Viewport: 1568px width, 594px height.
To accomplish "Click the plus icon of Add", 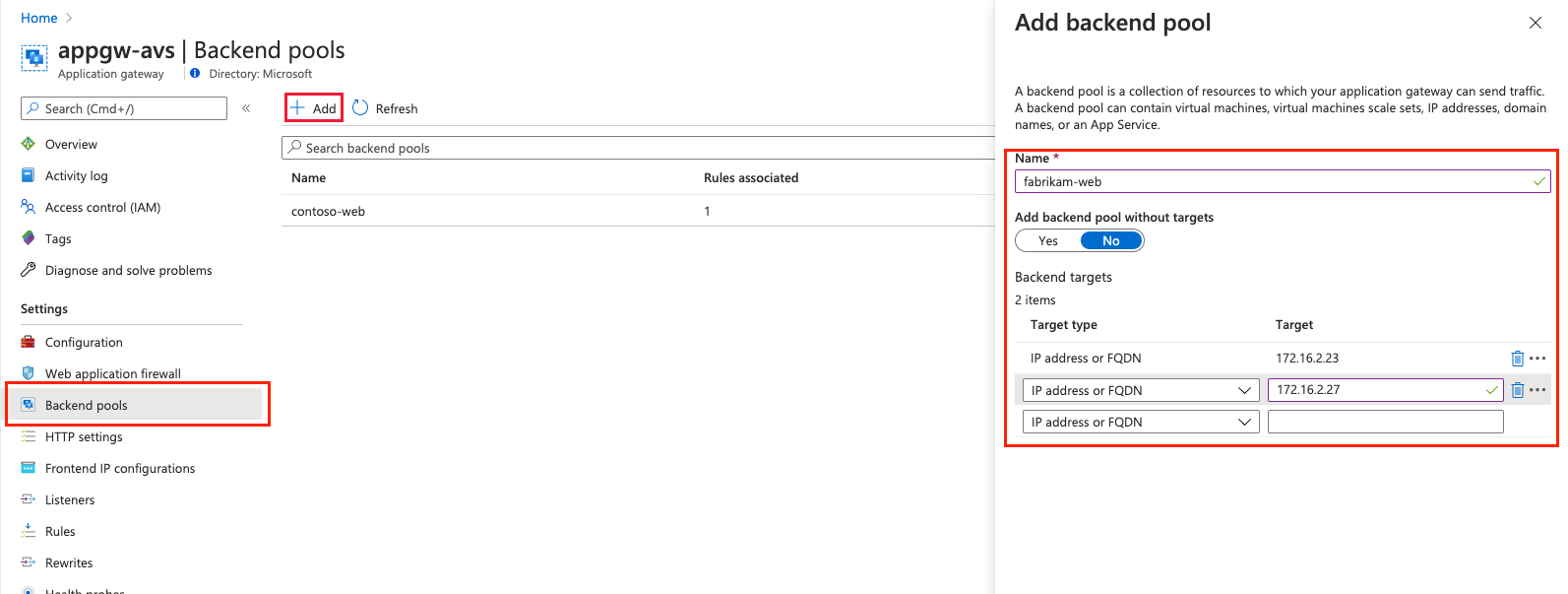I will tap(297, 107).
